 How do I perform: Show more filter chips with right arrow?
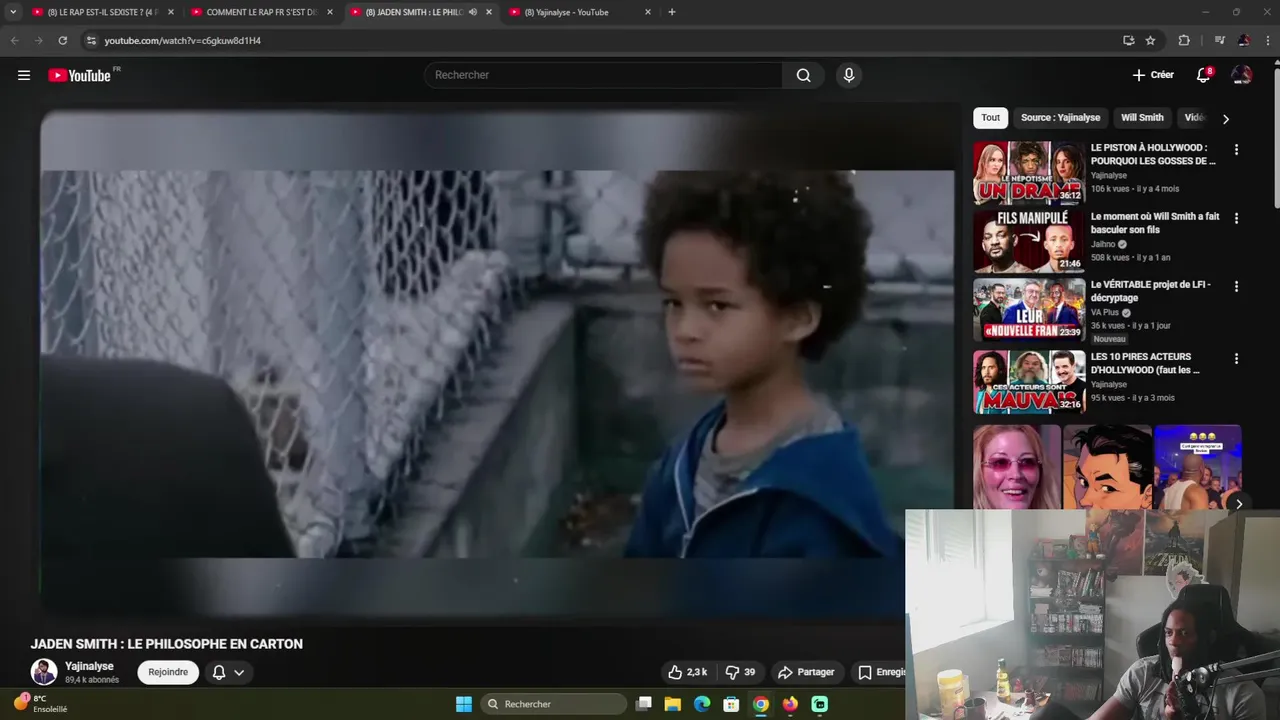(x=1226, y=119)
